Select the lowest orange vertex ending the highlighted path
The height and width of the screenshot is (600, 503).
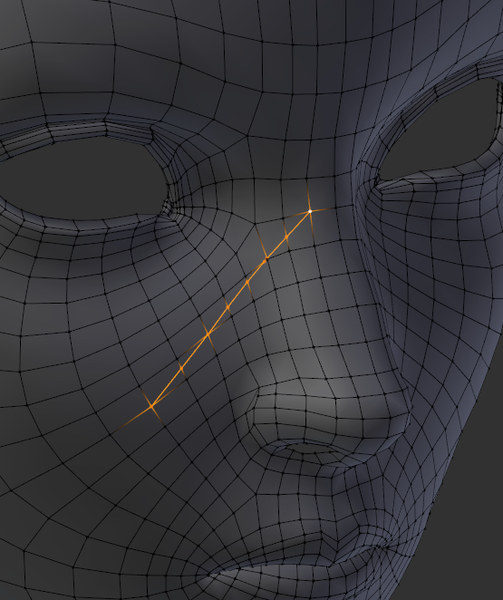pyautogui.click(x=152, y=406)
